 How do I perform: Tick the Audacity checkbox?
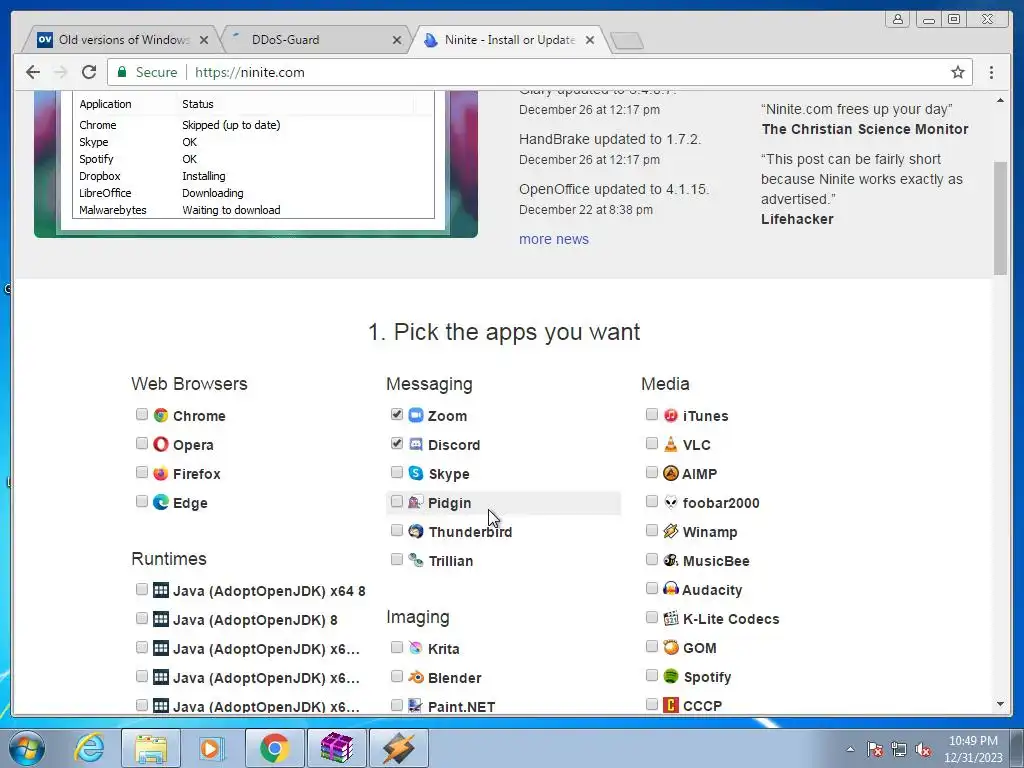point(651,588)
